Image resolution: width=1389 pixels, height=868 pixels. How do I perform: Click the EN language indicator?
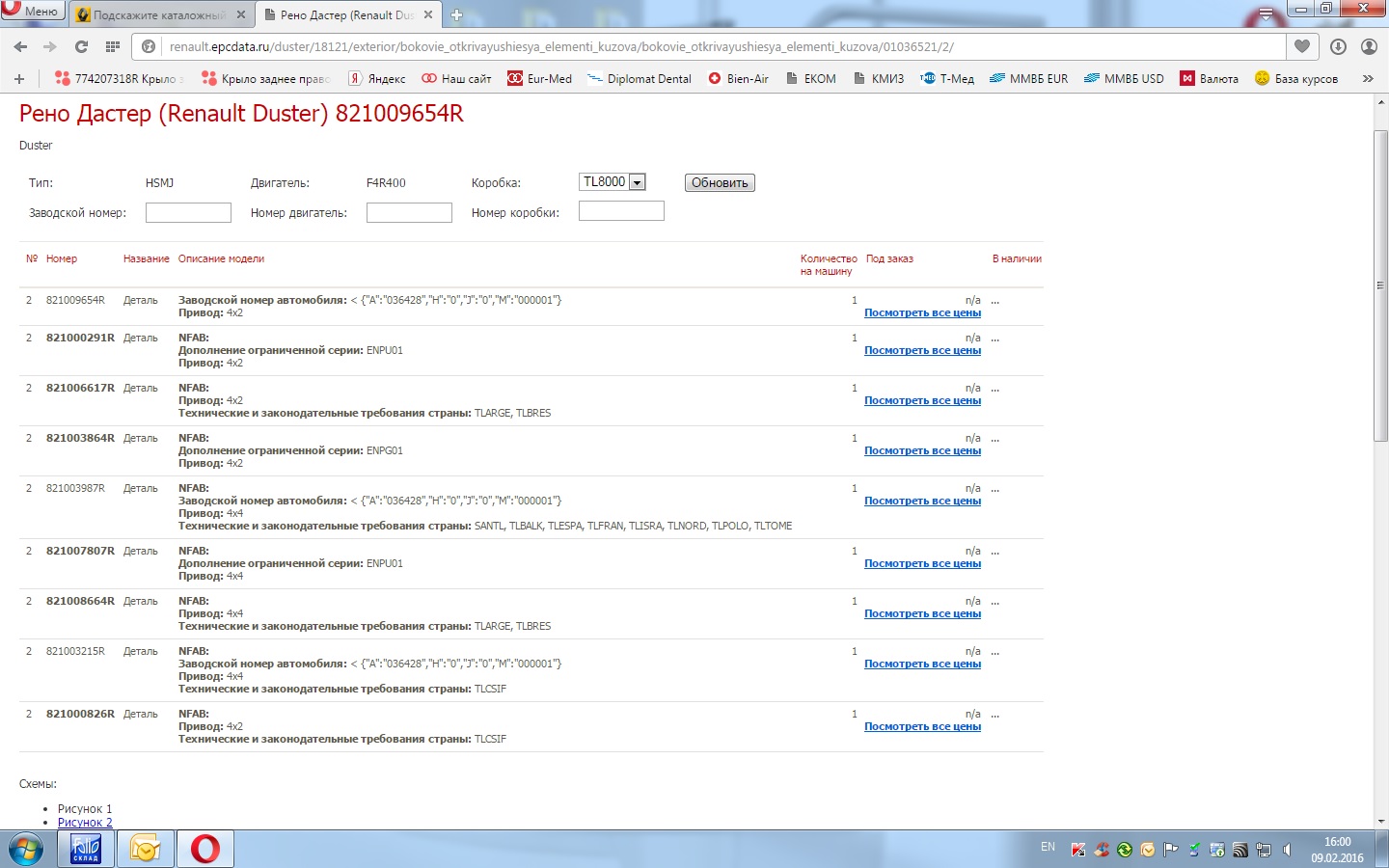[x=1048, y=847]
